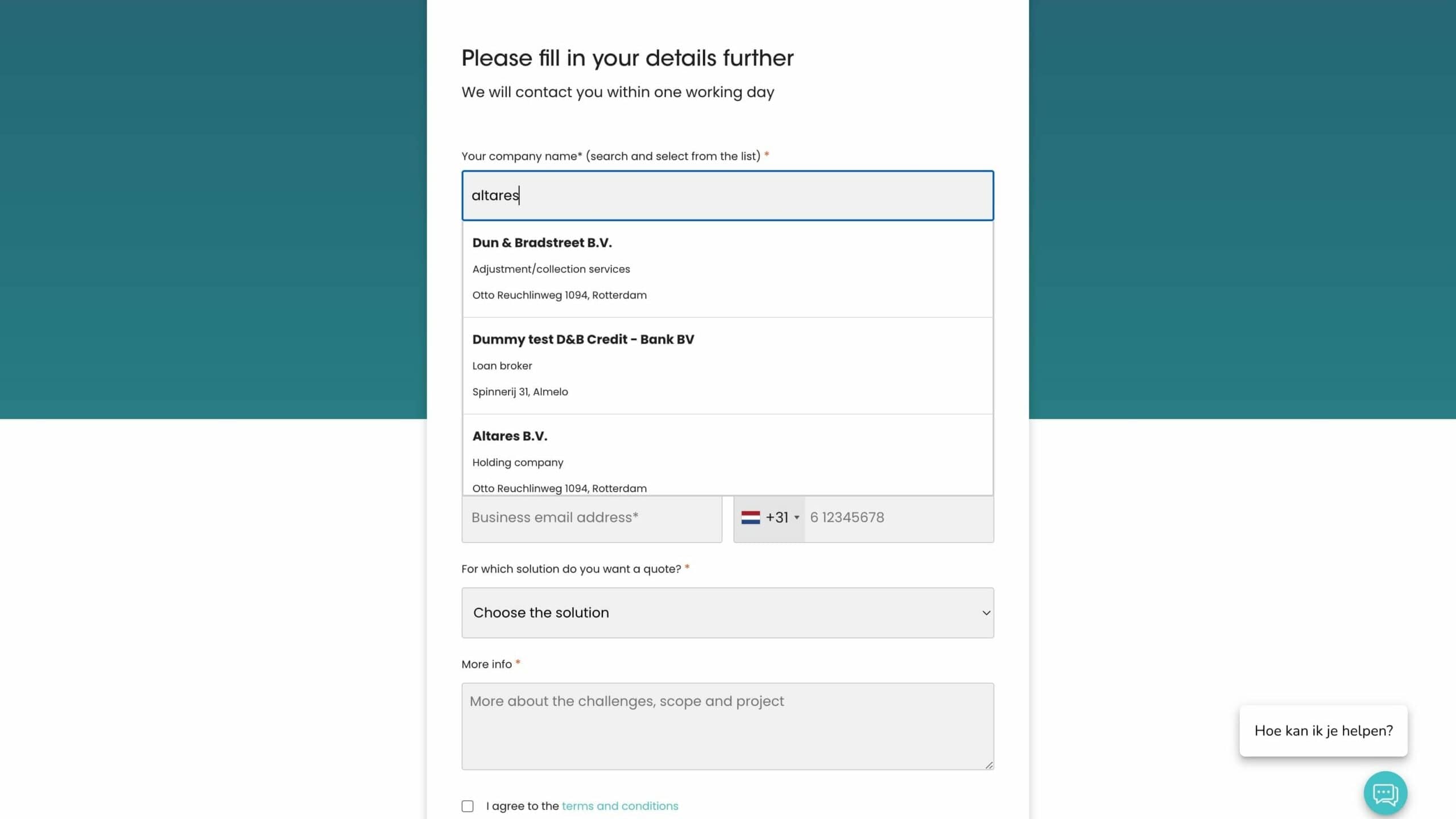Choose Altares B.V. from the list
The width and height of the screenshot is (1456, 819).
coord(727,455)
